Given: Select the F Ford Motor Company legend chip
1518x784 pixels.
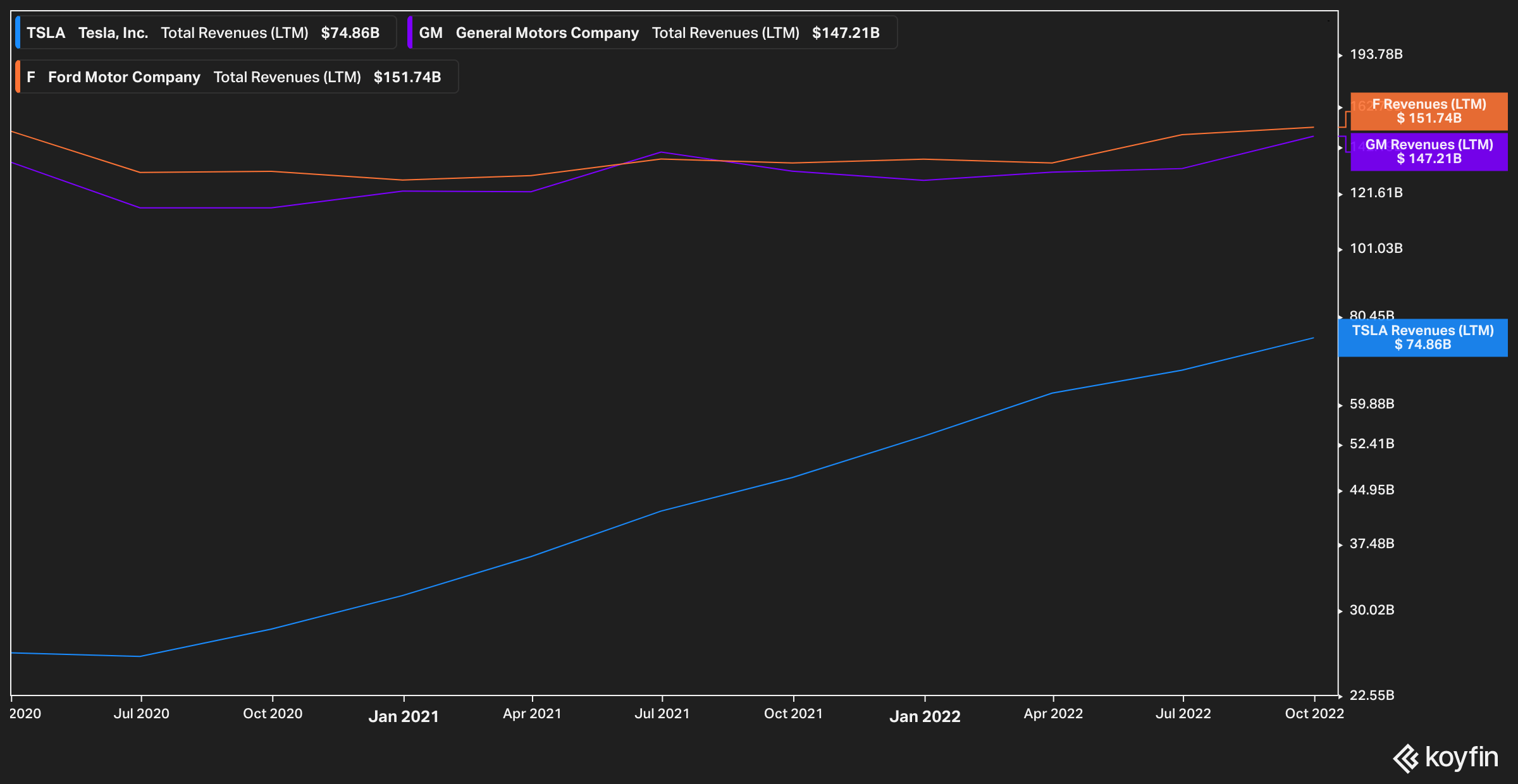Looking at the screenshot, I should point(237,77).
